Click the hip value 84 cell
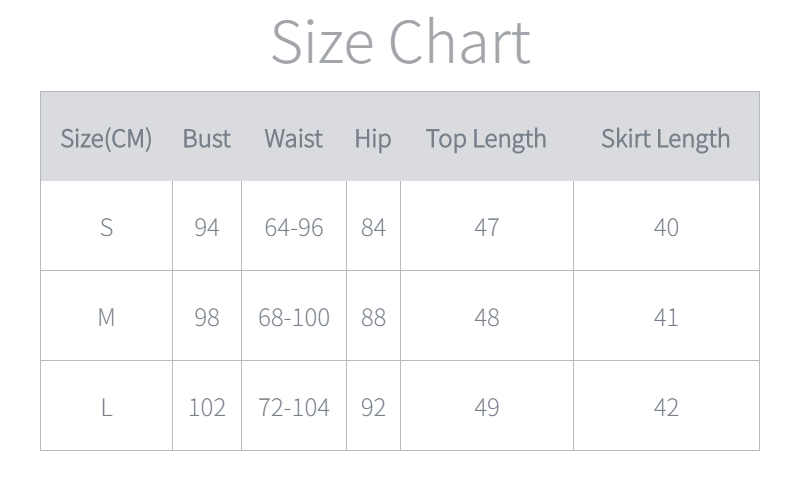Screen dimensions: 800x500 [373, 227]
